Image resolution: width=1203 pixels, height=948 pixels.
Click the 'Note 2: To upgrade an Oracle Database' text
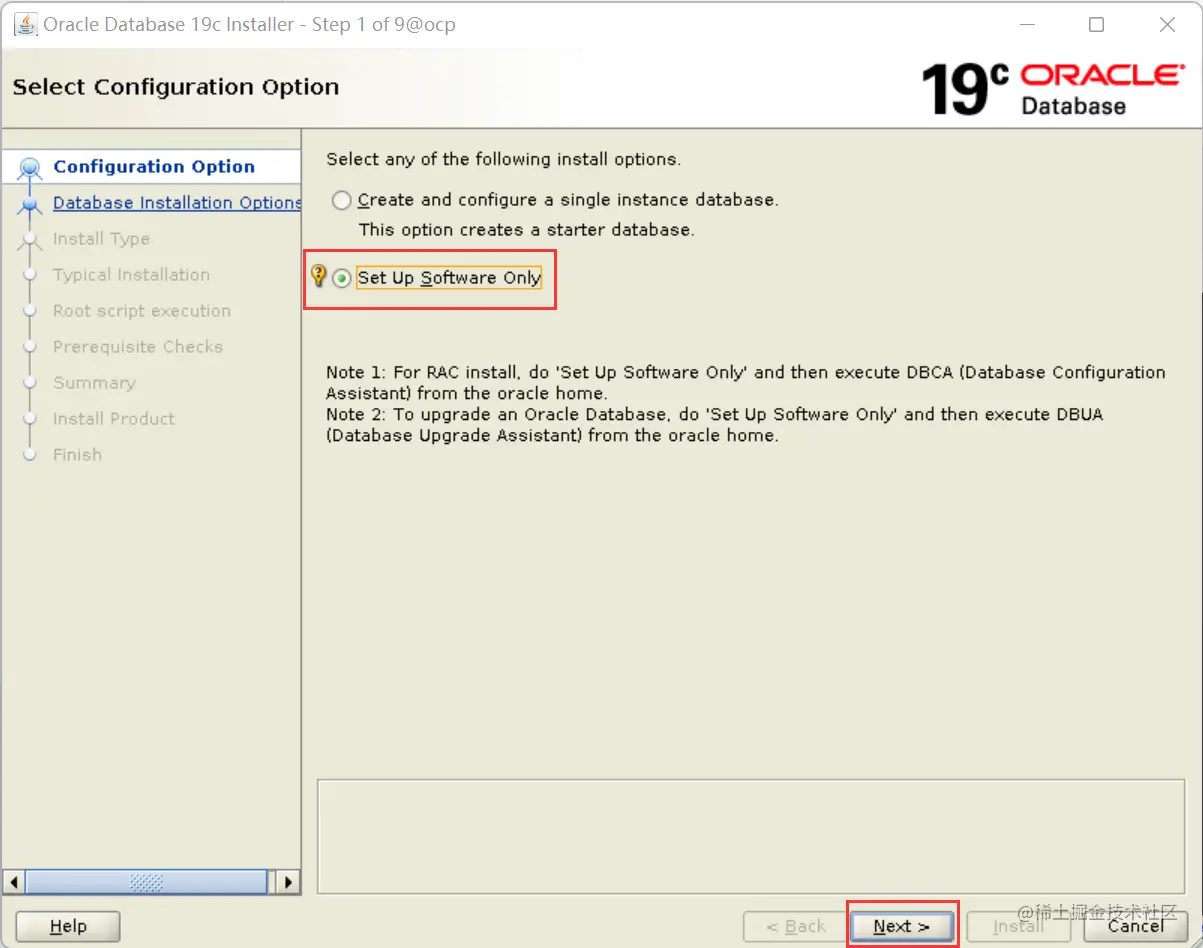[714, 425]
